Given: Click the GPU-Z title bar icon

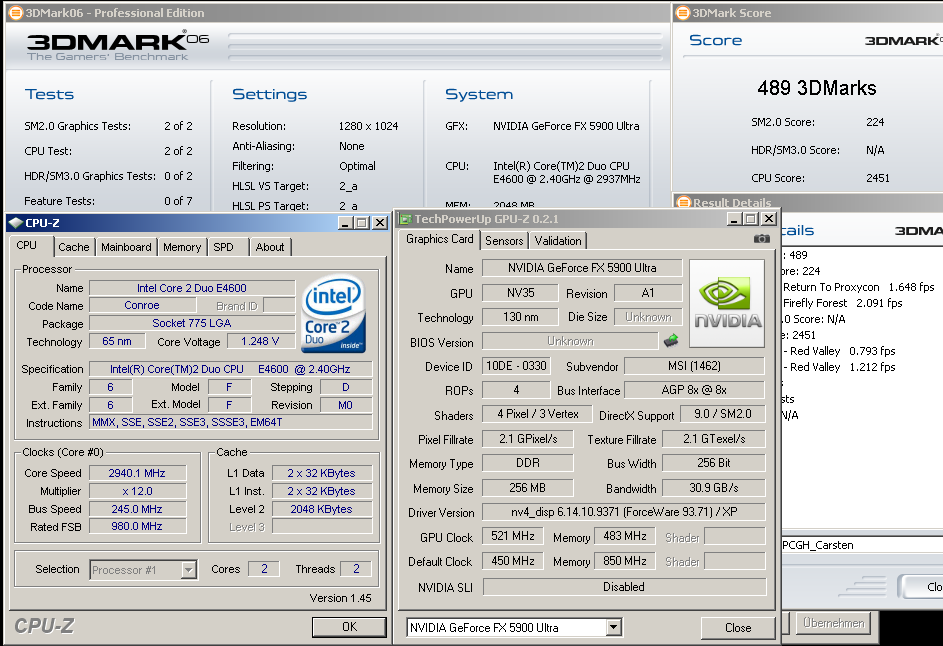Looking at the screenshot, I should (x=405, y=219).
